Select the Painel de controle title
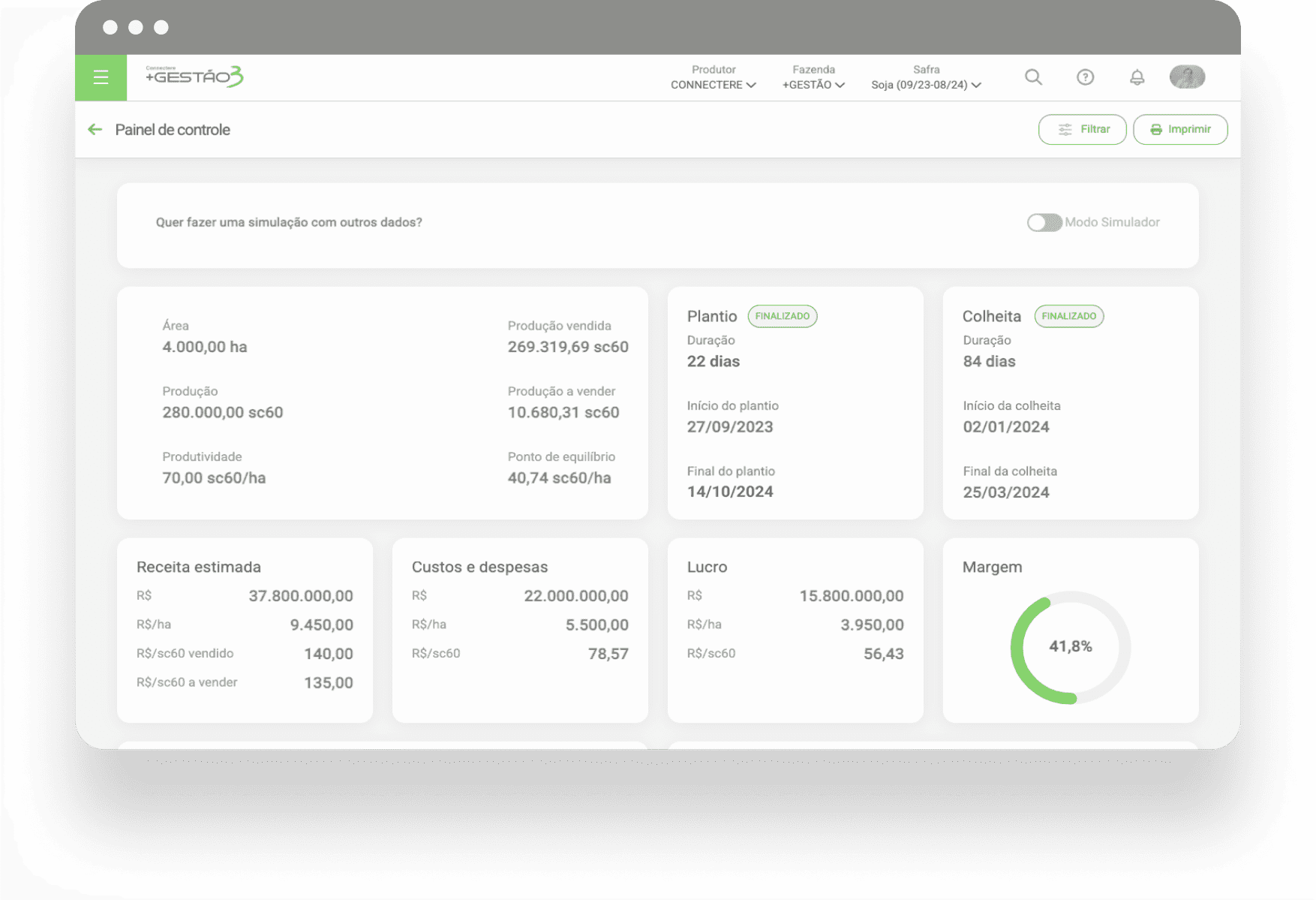The image size is (1316, 900). (173, 130)
